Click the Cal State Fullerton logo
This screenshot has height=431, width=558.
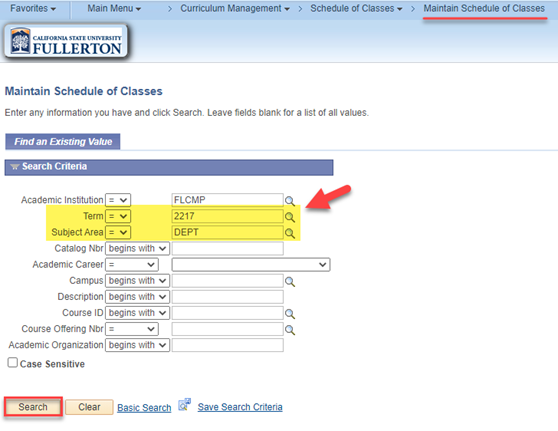[66, 42]
